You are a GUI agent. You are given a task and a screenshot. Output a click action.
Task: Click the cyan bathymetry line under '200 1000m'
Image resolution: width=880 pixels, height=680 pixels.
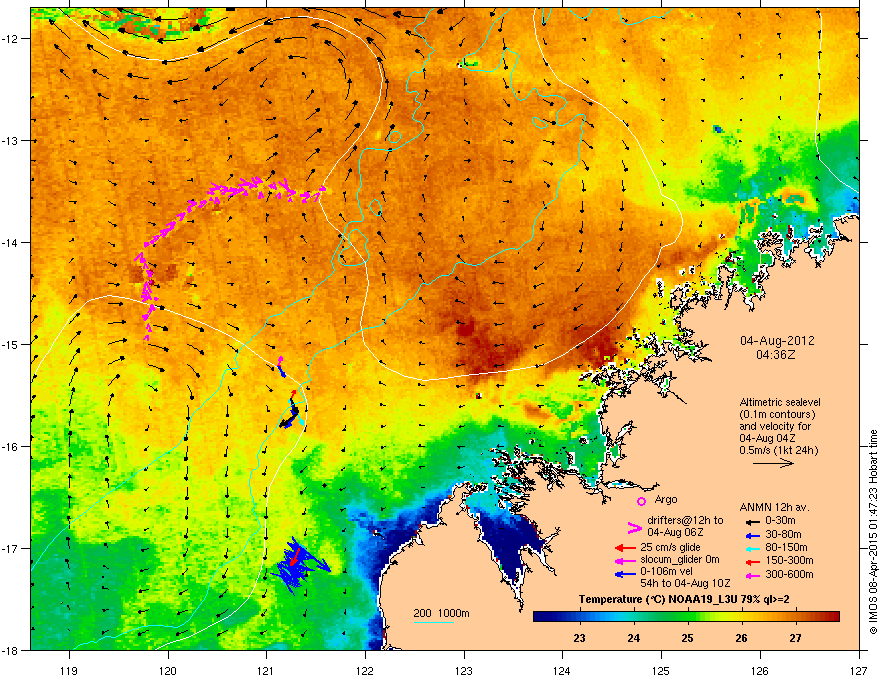tap(434, 622)
